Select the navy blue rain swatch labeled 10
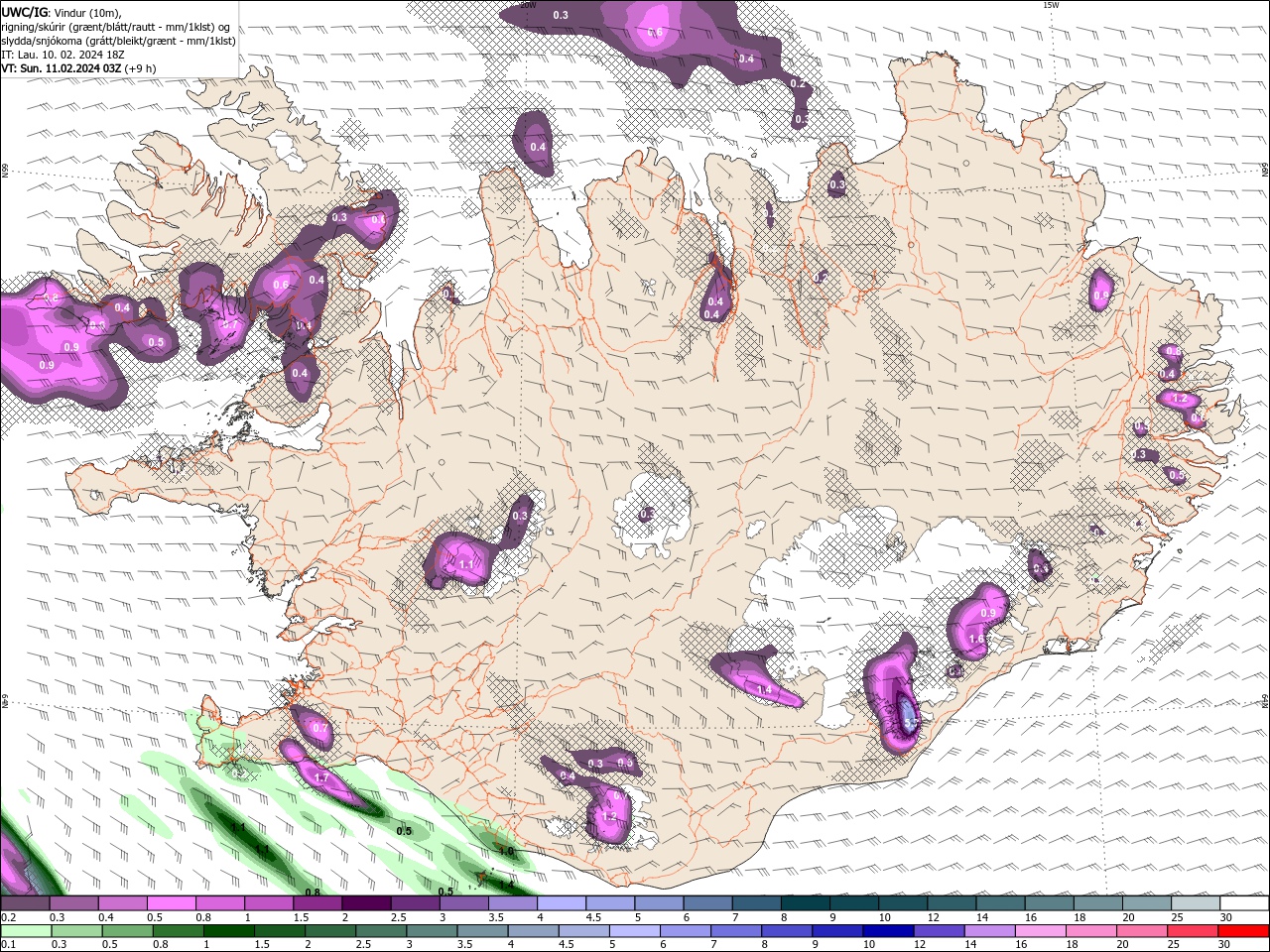Image resolution: width=1270 pixels, height=952 pixels. coord(887,931)
